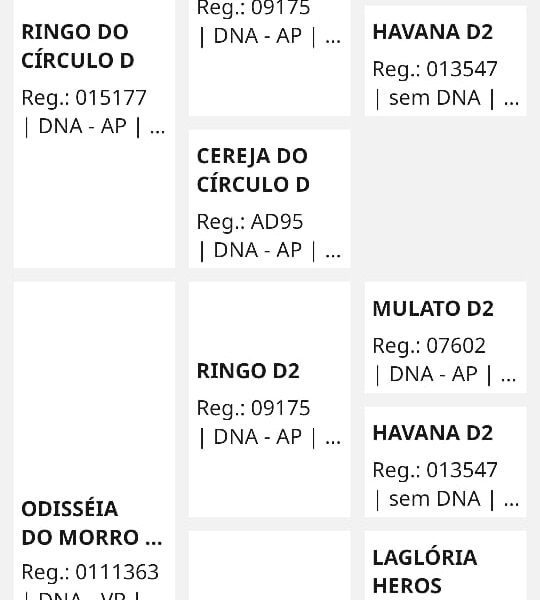540x600 pixels.
Task: Select CEREJA DO CÍRCULO D card
Action: (269, 199)
